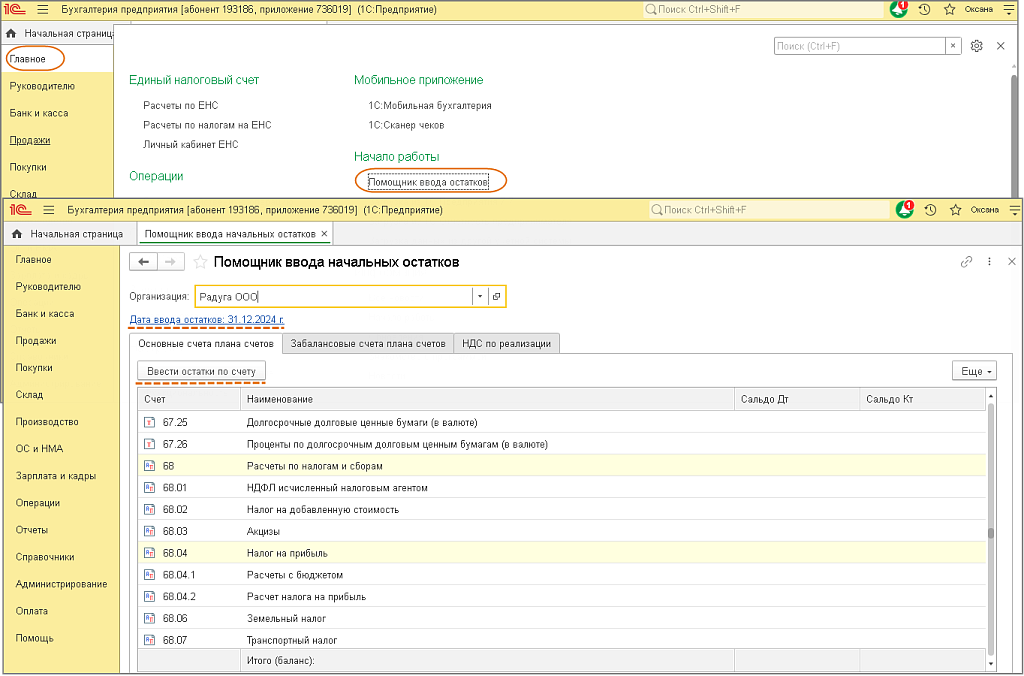Open the ОС и НМА section
The image size is (1024, 676).
click(x=39, y=449)
